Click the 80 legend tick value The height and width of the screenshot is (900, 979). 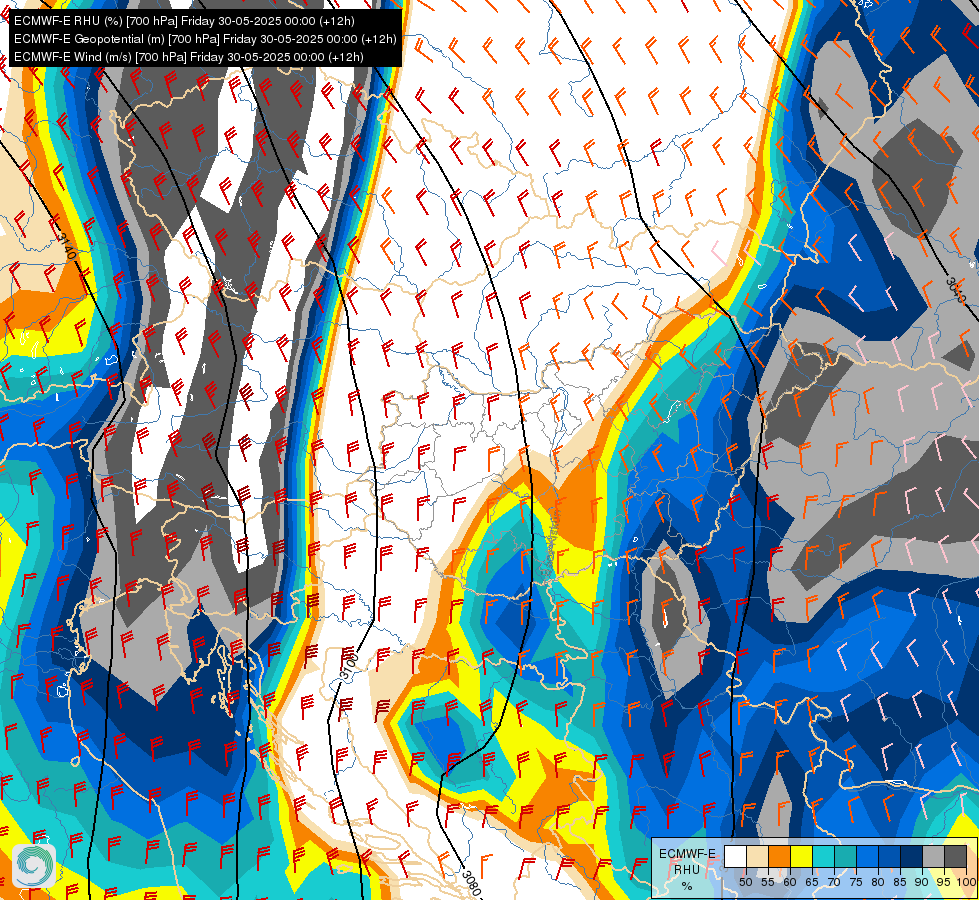pyautogui.click(x=878, y=882)
